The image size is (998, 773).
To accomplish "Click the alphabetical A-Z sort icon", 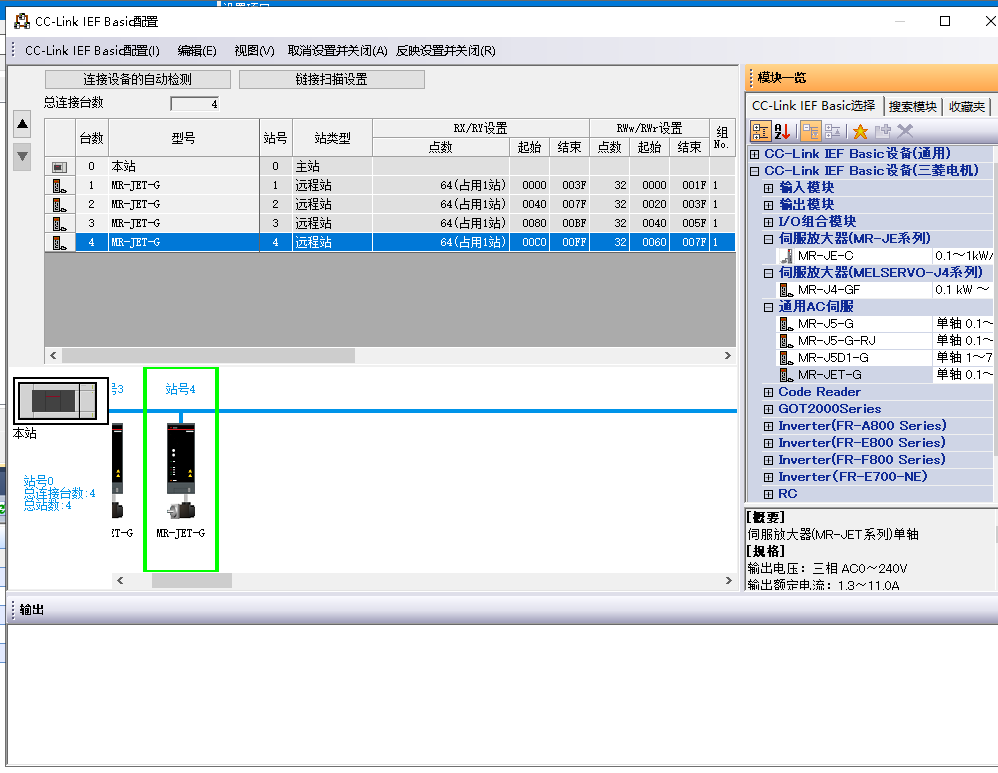I will point(783,131).
